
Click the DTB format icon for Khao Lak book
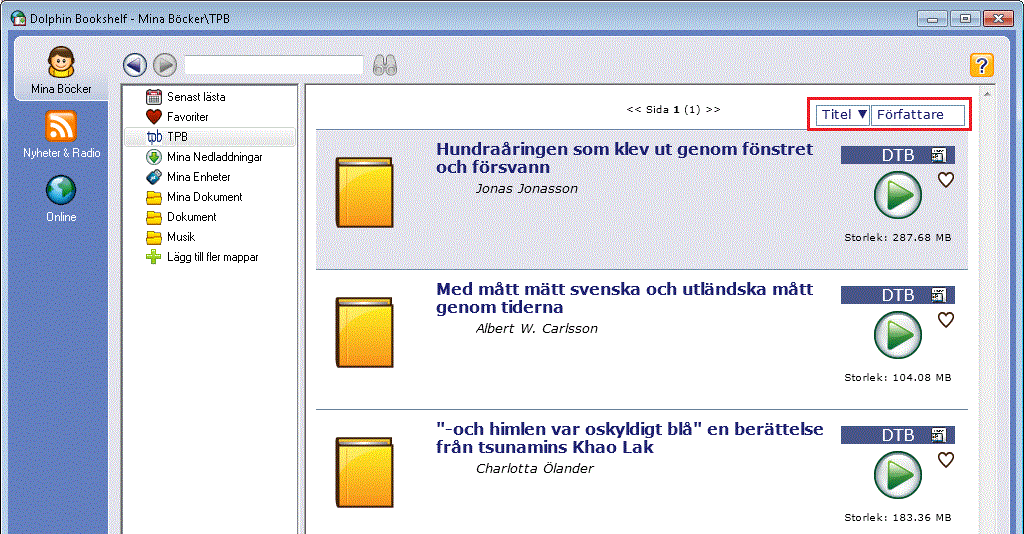pos(938,435)
